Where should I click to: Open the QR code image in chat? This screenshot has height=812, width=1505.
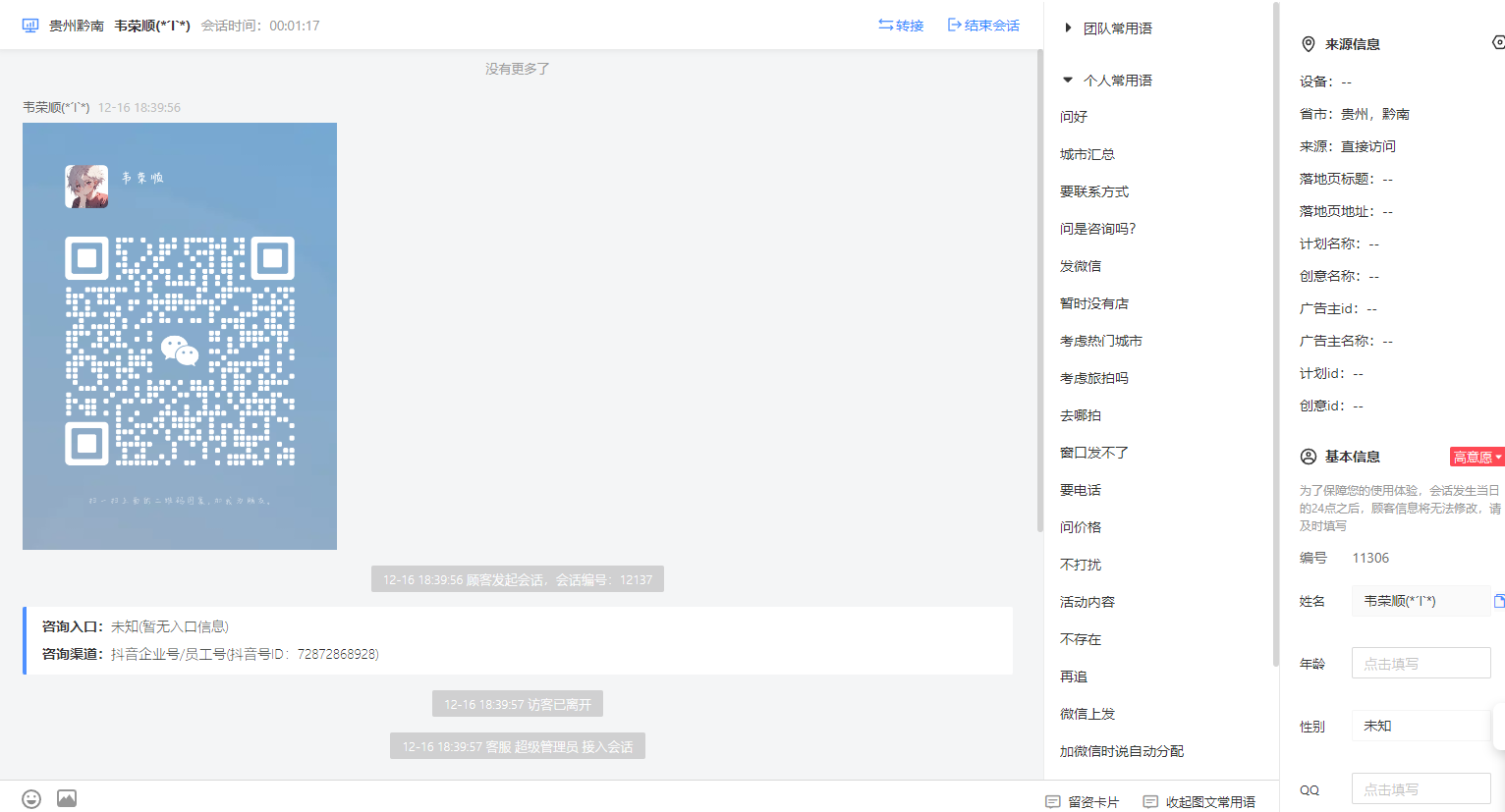pyautogui.click(x=180, y=336)
